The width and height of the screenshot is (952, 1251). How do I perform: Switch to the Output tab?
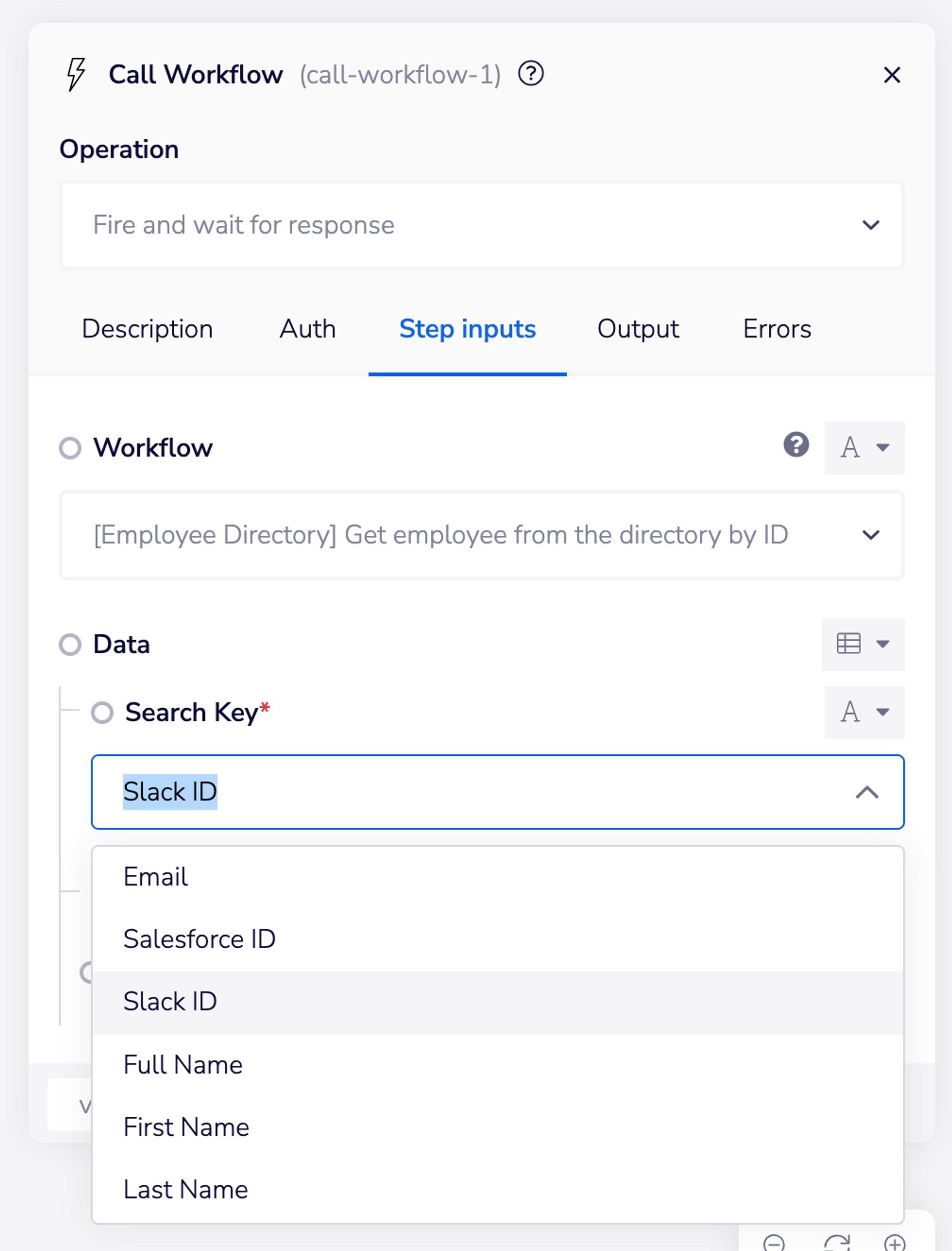pos(637,329)
